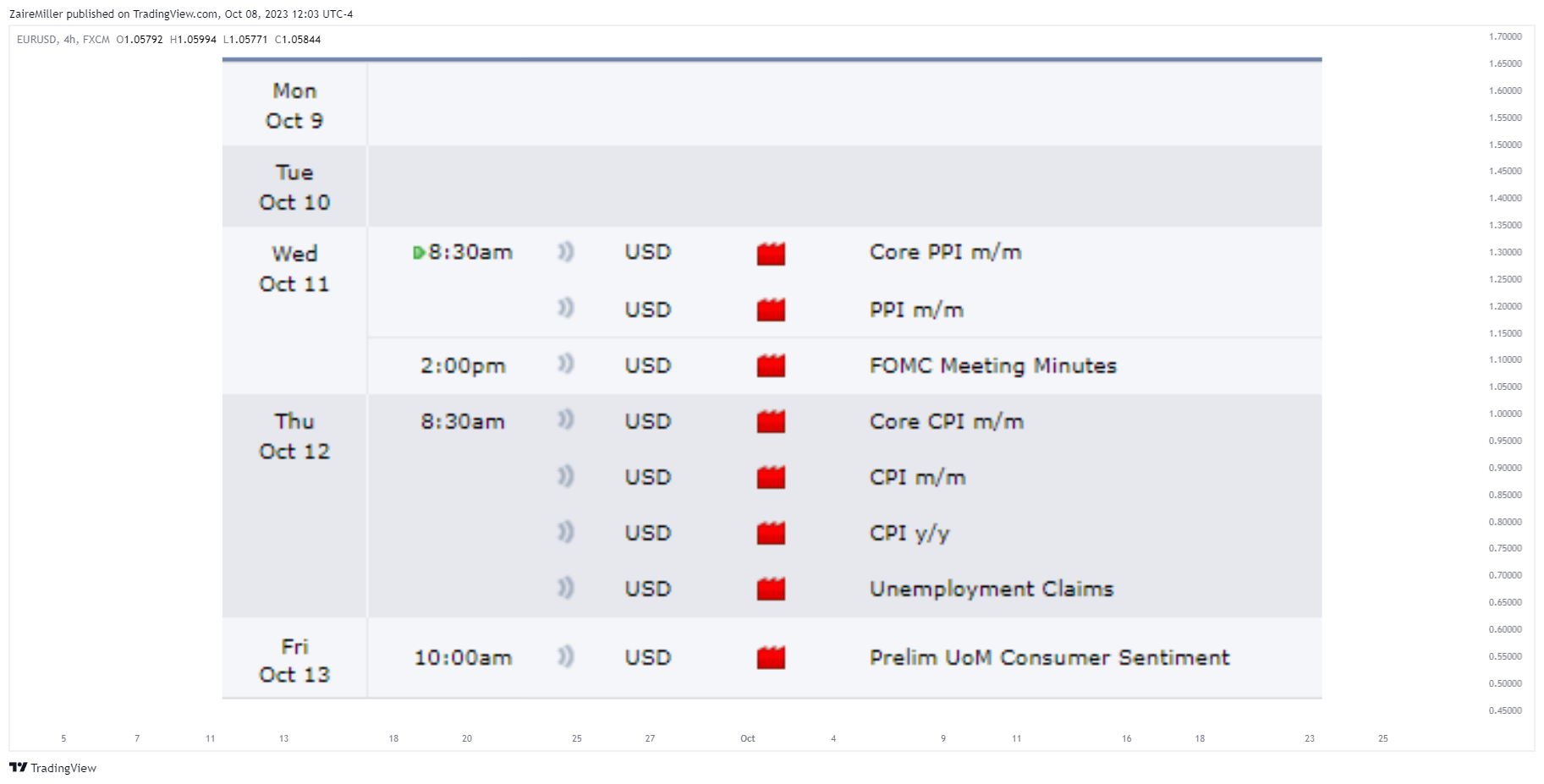Click the Oct label on the time axis
This screenshot has width=1544, height=784.
[x=748, y=738]
